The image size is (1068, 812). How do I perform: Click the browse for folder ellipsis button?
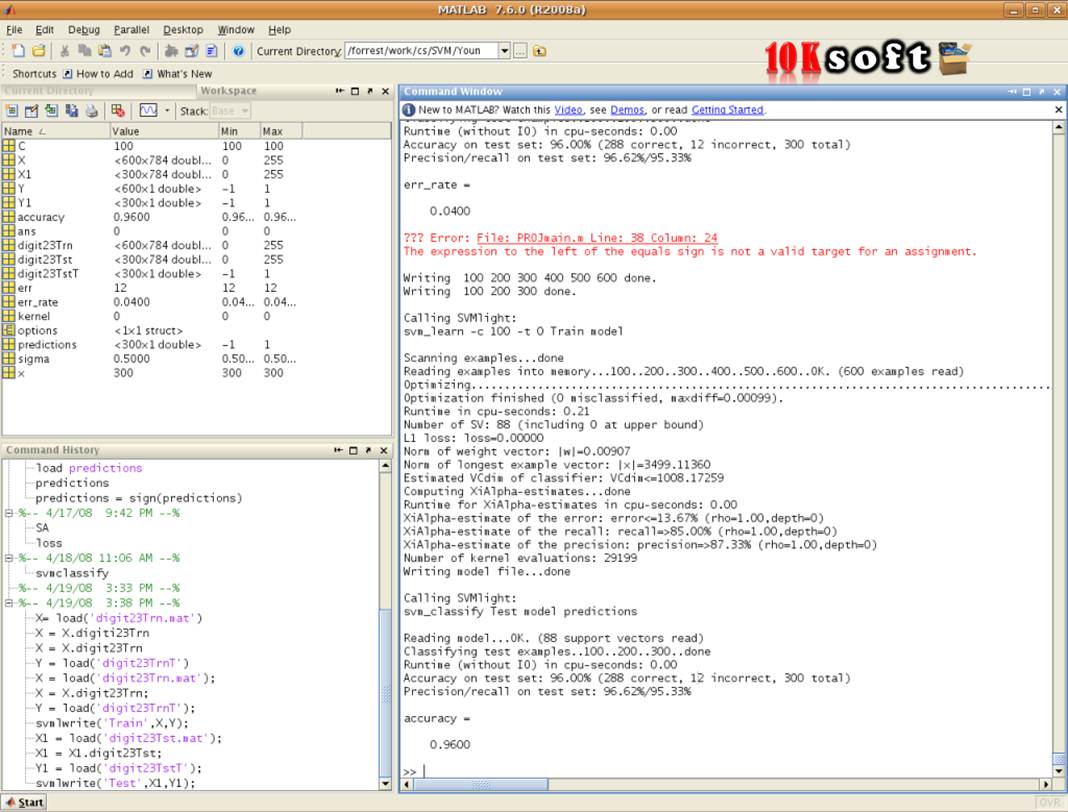[520, 51]
